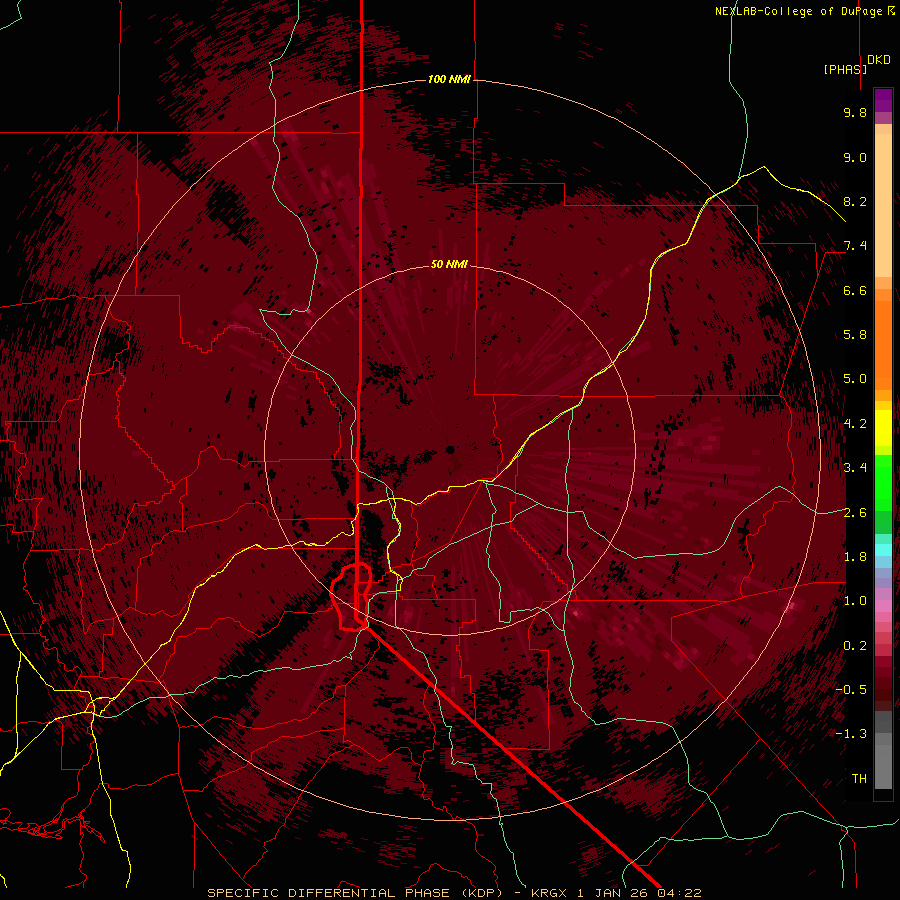This screenshot has height=900, width=900.
Task: Pick the 6.6 value on the scale
Action: 855,290
